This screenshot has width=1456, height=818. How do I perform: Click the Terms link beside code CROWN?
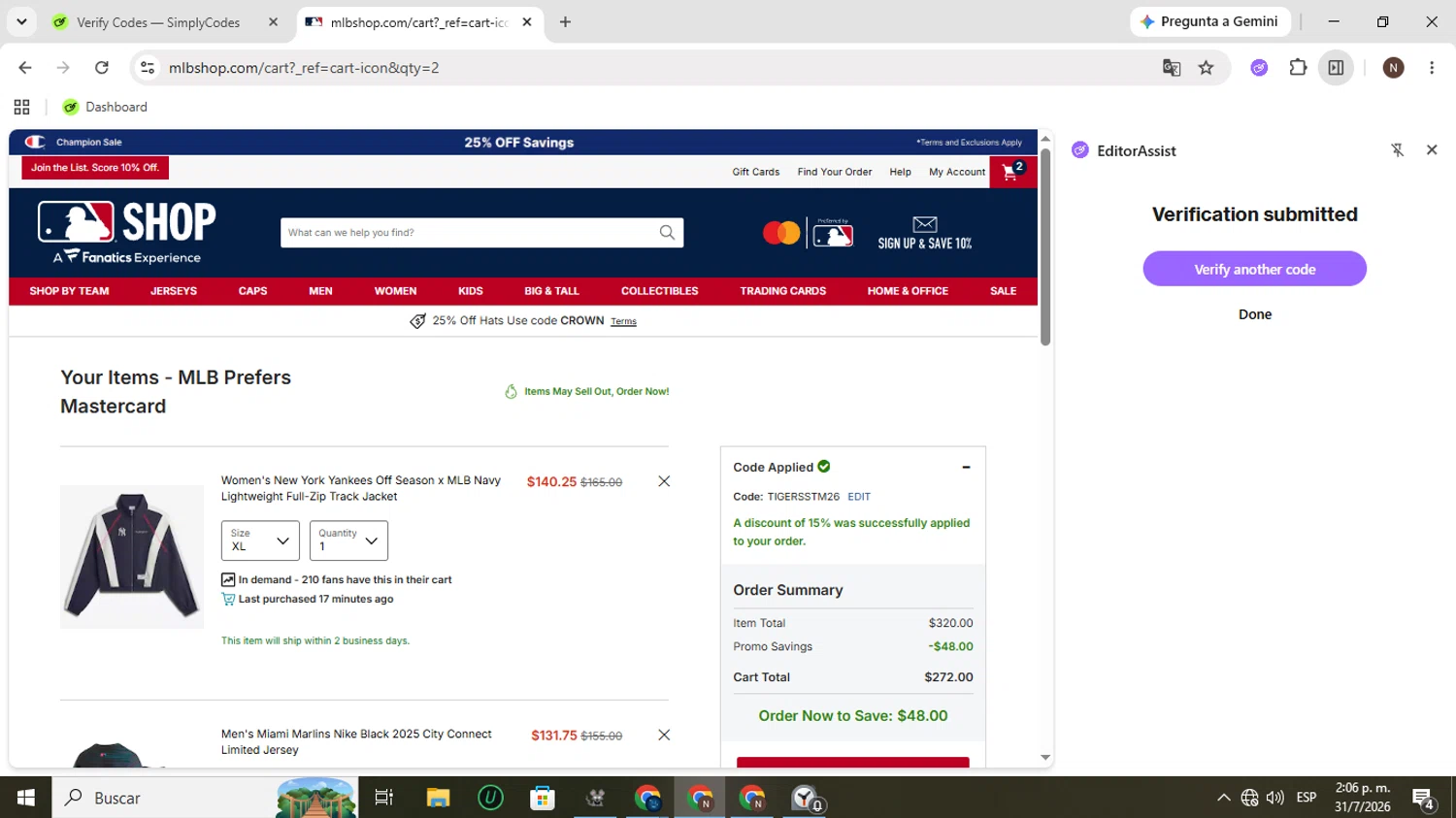623,321
